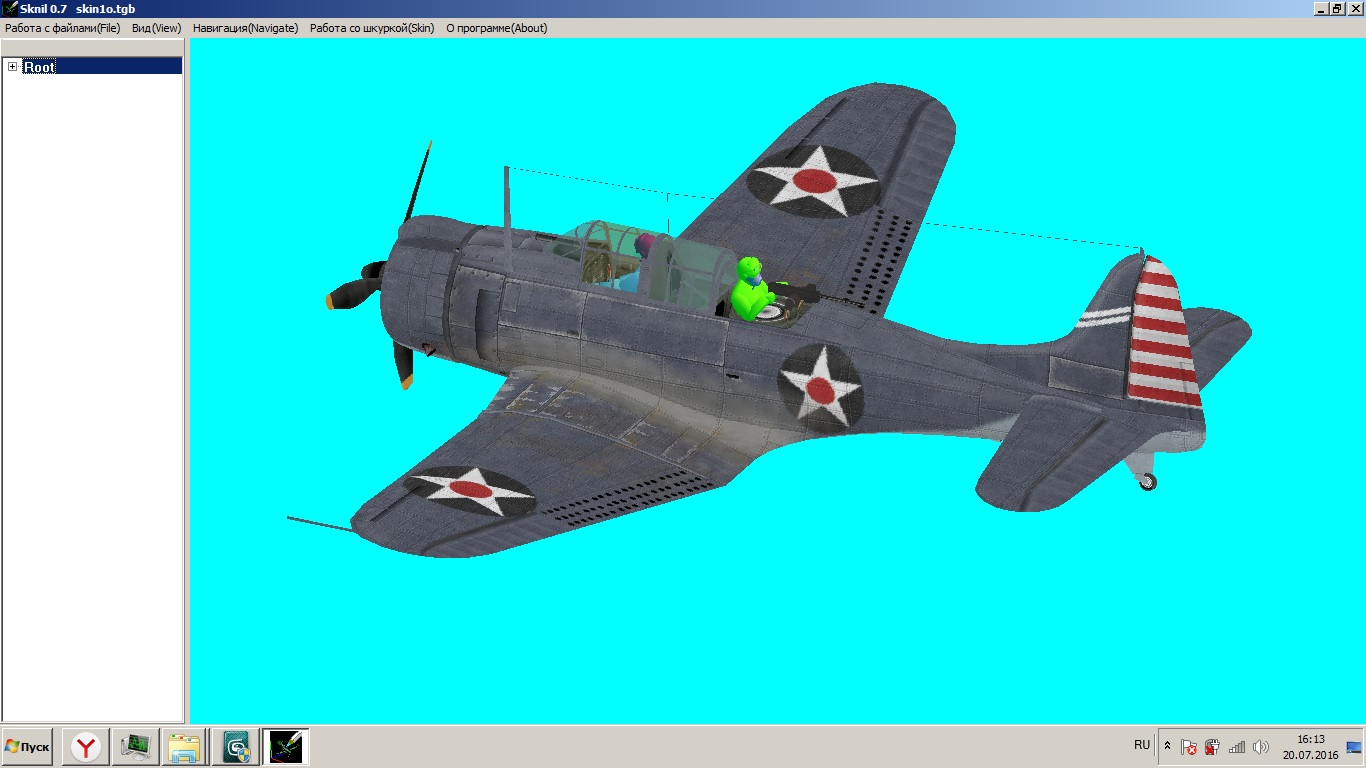Open the Работа со шкуркой(Skin) menu
Viewport: 1366px width, 768px height.
(372, 28)
